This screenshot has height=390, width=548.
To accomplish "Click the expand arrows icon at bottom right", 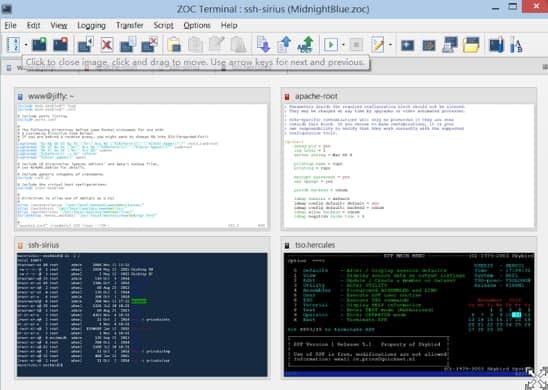I will [537, 378].
